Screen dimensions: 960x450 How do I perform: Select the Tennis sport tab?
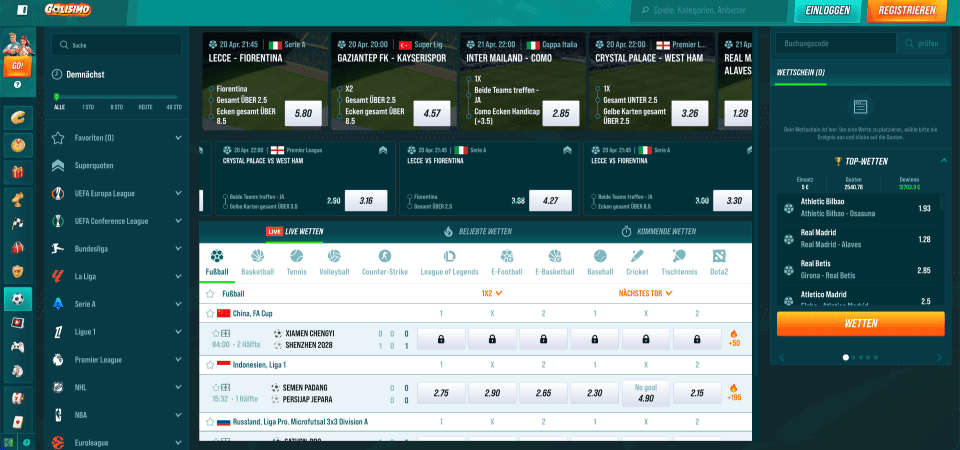(297, 263)
